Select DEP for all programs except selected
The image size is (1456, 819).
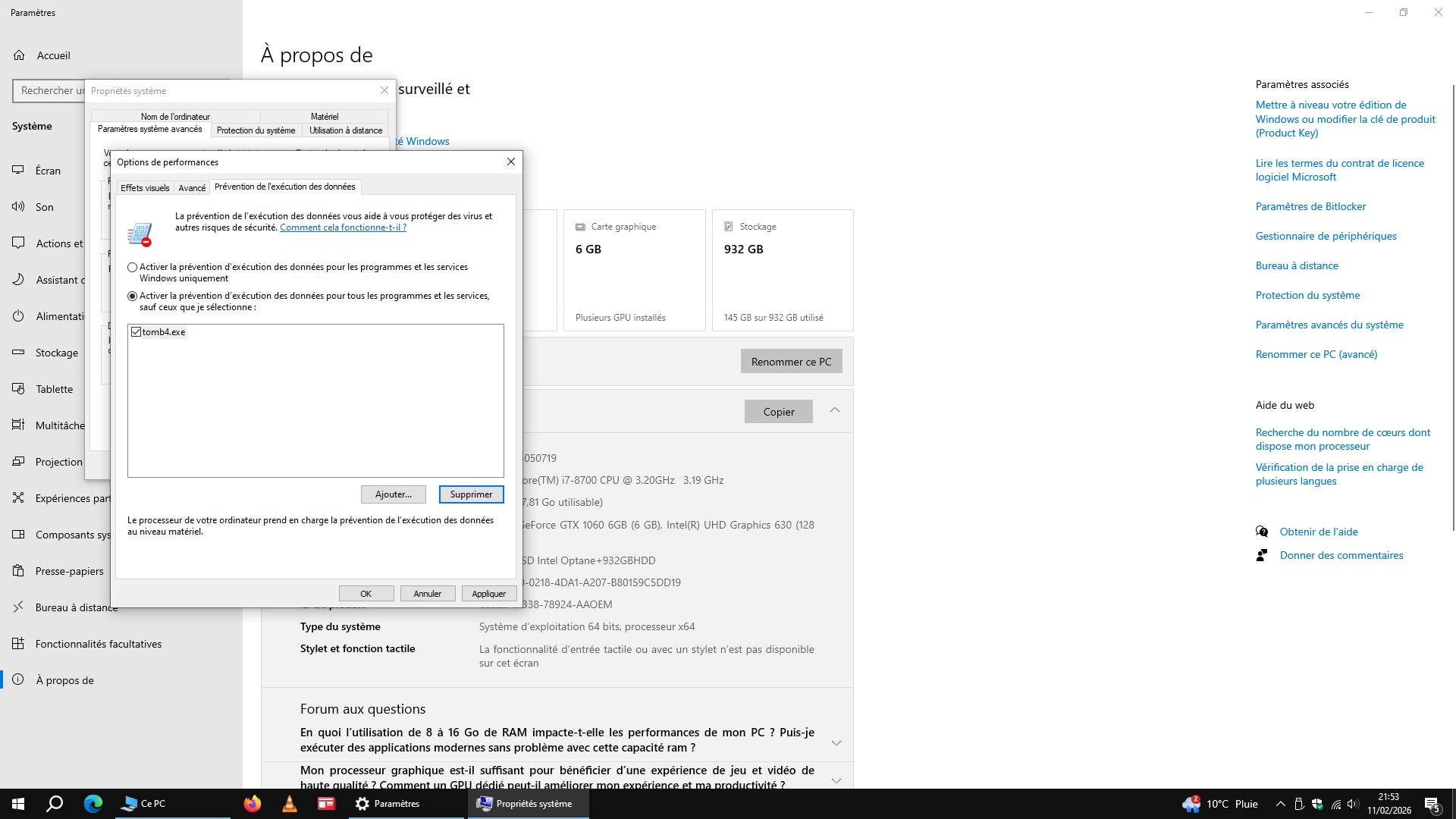coord(133,297)
